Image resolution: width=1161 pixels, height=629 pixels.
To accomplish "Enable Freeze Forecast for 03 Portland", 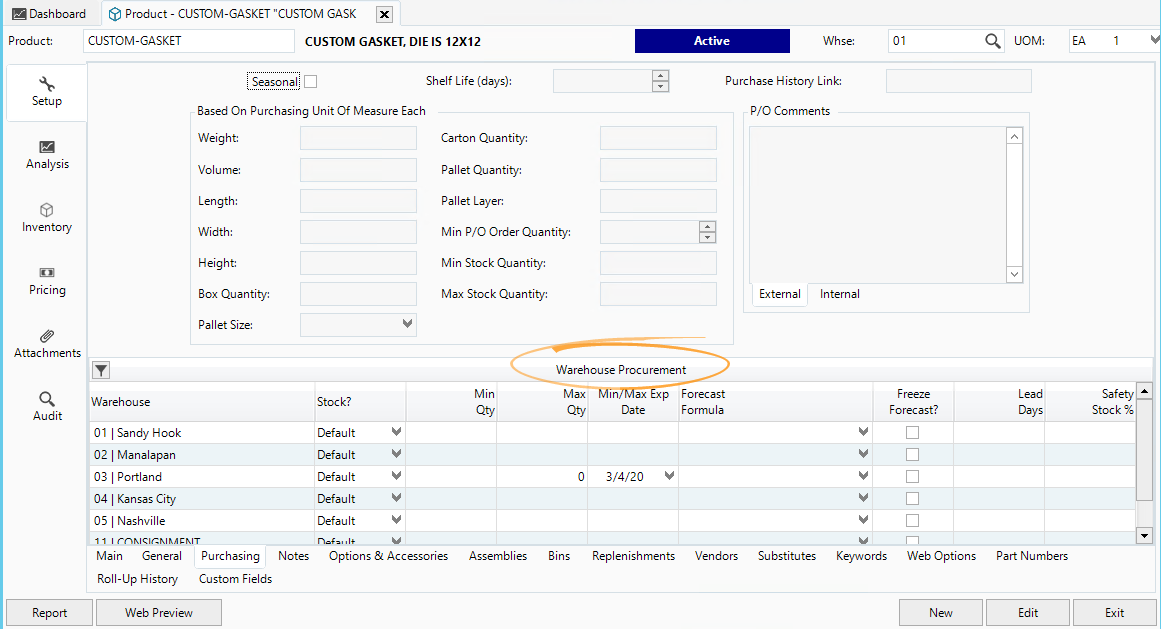I will coord(912,477).
